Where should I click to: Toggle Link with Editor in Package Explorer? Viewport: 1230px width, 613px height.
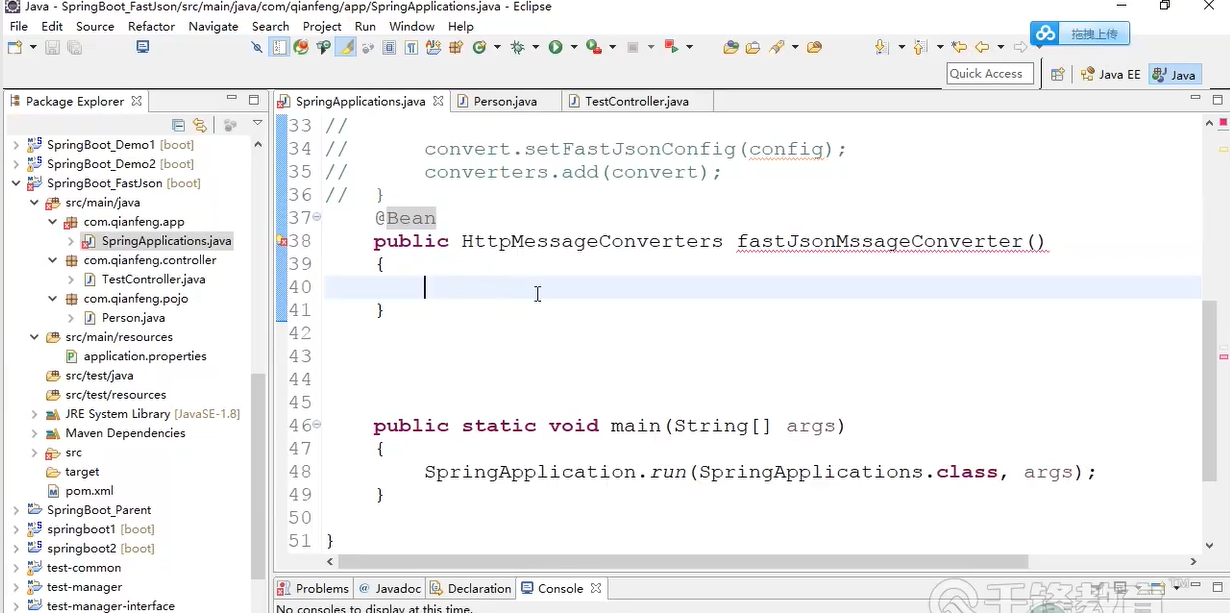pos(200,125)
